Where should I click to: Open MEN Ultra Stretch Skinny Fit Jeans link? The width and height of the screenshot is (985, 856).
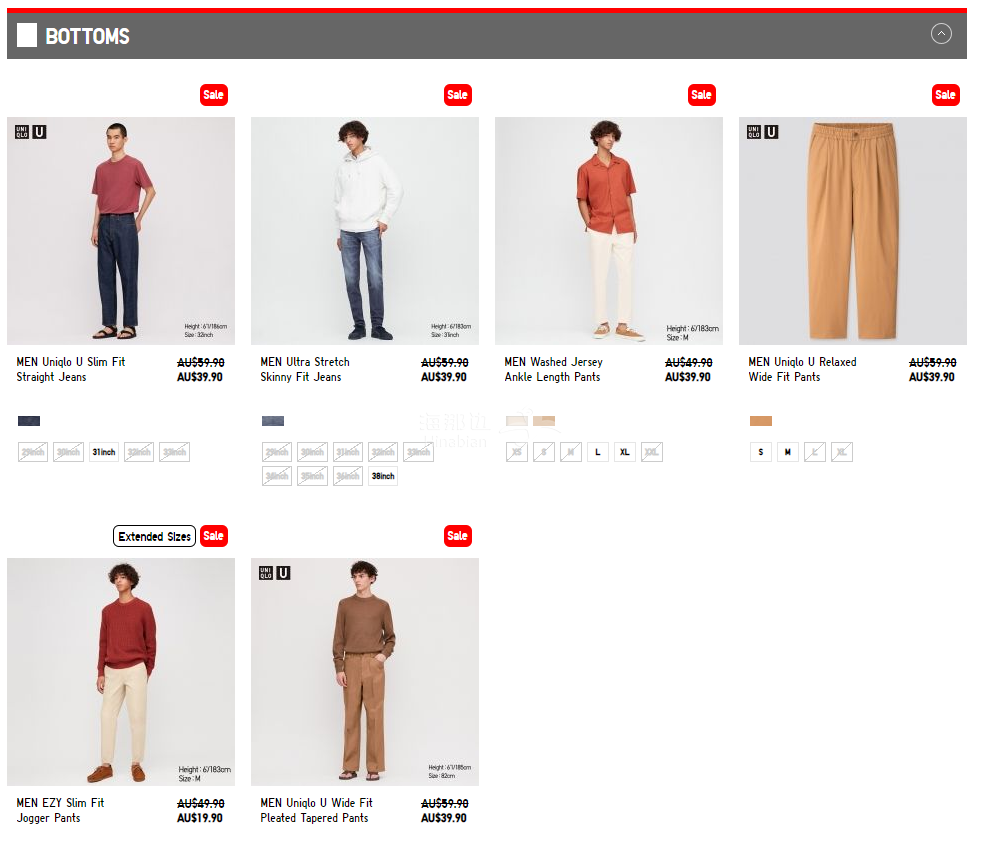pyautogui.click(x=305, y=369)
